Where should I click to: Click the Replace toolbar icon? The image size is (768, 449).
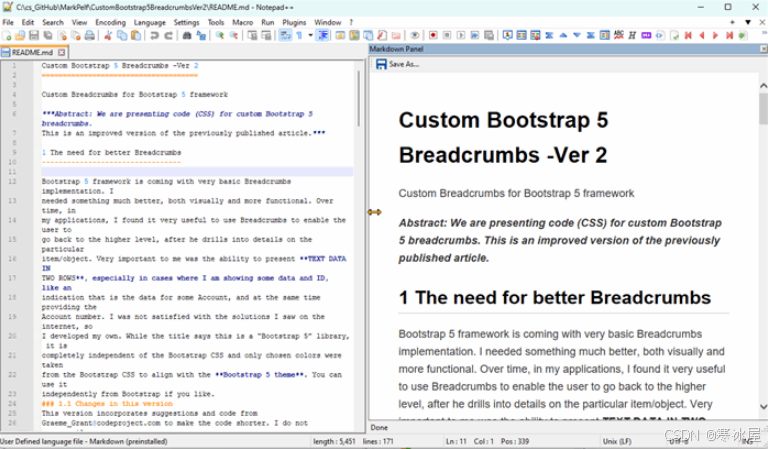(x=201, y=35)
